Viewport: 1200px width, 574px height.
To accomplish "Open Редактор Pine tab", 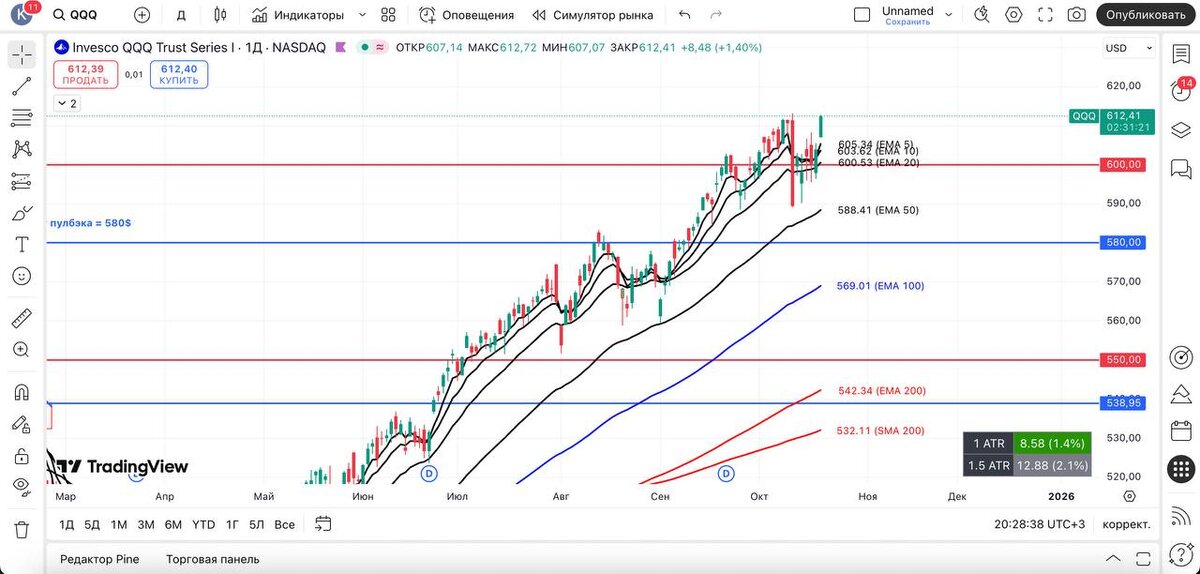I will [100, 559].
